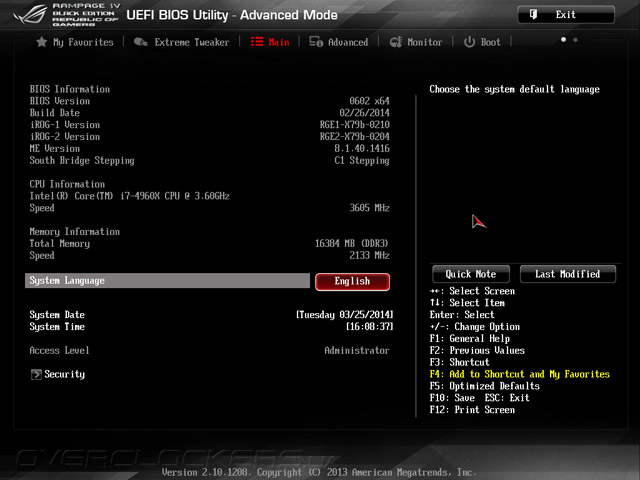This screenshot has height=480, width=640.
Task: Click the Access Level label
Action: point(59,350)
